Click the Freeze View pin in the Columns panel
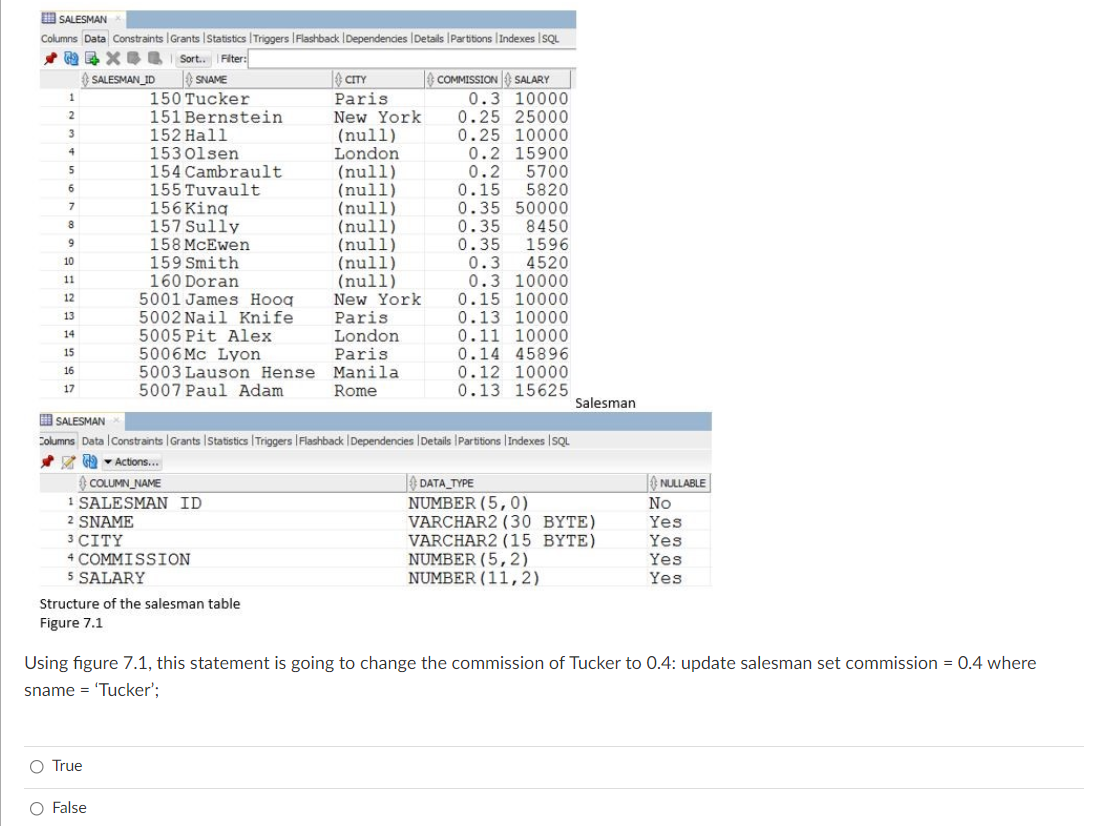1095x826 pixels. [x=47, y=462]
